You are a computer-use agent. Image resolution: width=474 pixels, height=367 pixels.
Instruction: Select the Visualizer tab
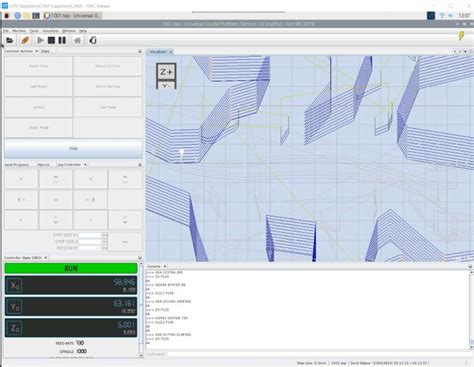click(158, 52)
